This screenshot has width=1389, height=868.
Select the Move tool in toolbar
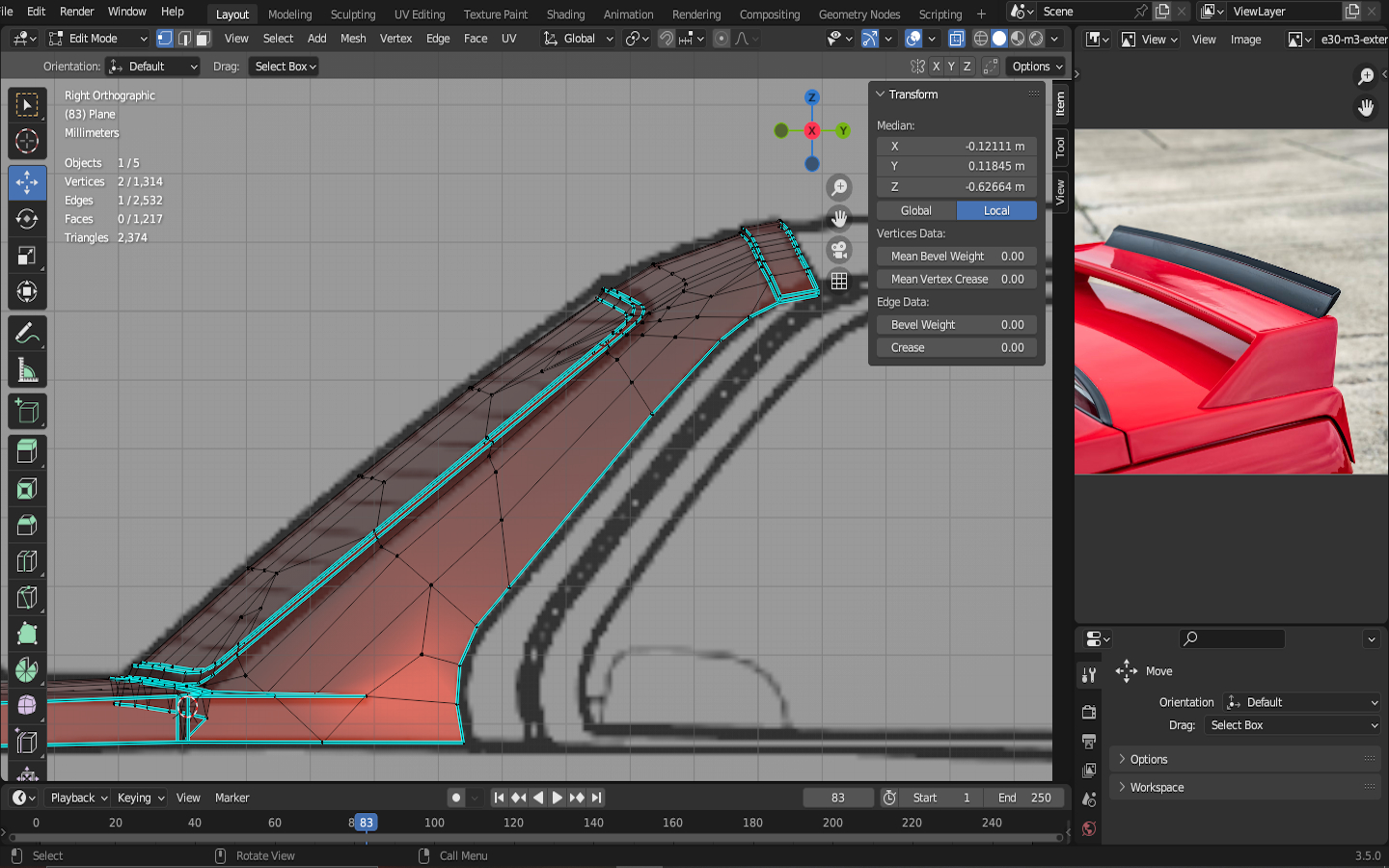click(27, 182)
